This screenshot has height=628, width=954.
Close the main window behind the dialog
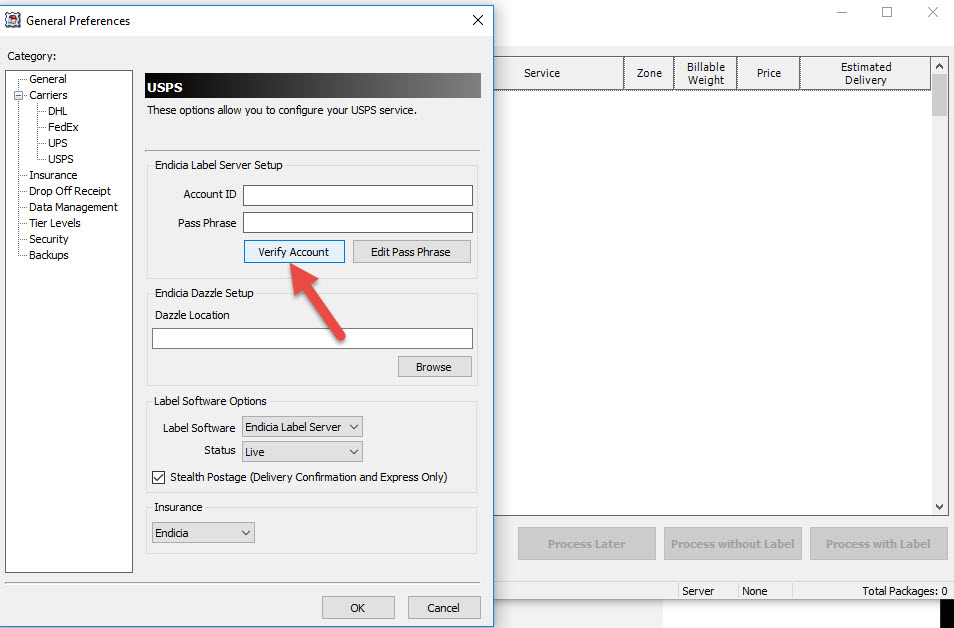pyautogui.click(x=933, y=12)
